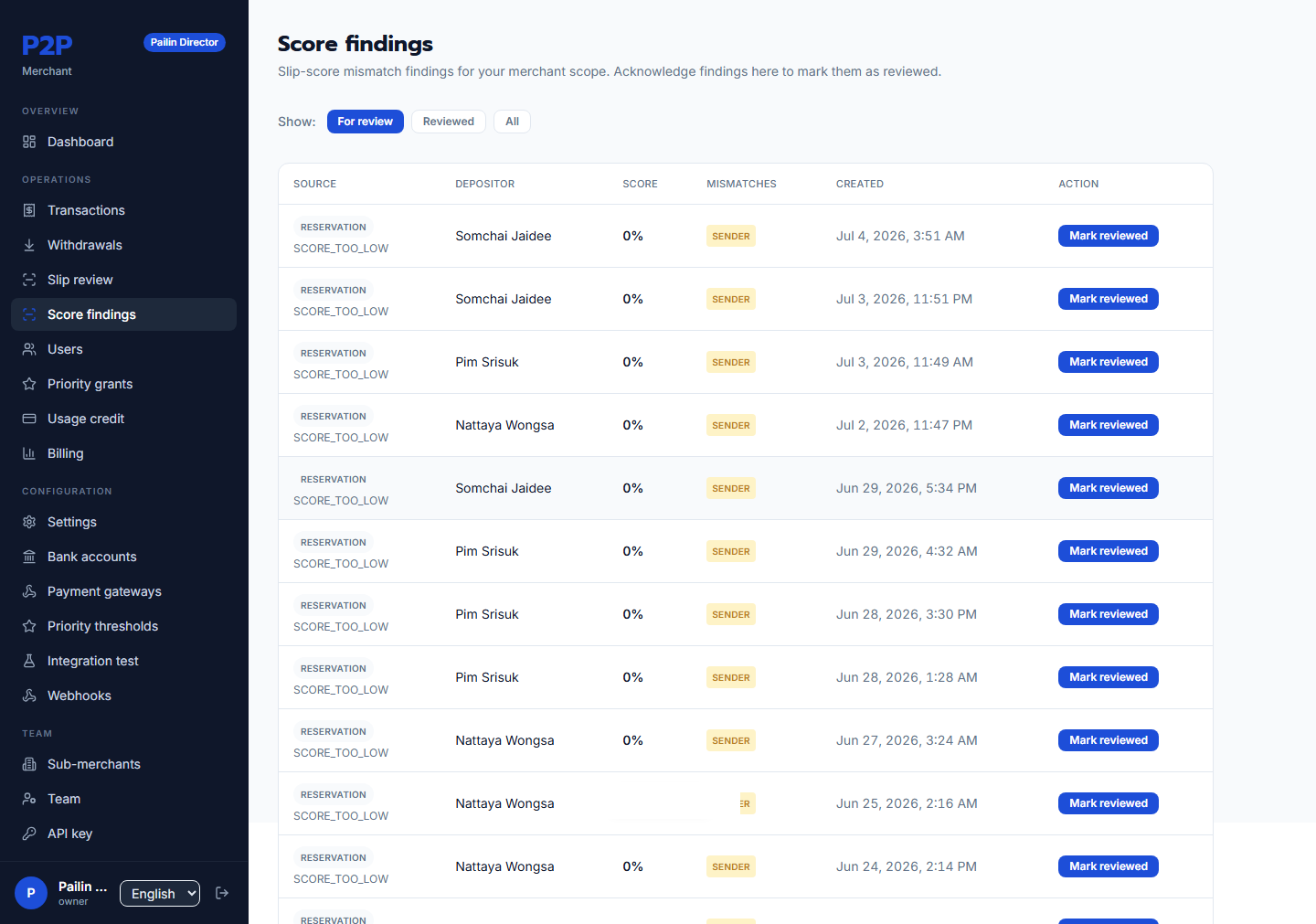1316x924 pixels.
Task: Click the Pailin Director badge
Action: pos(185,43)
